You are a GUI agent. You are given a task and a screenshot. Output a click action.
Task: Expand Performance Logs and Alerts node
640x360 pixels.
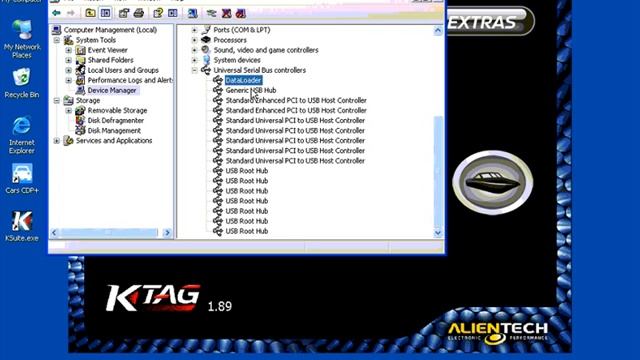point(69,80)
